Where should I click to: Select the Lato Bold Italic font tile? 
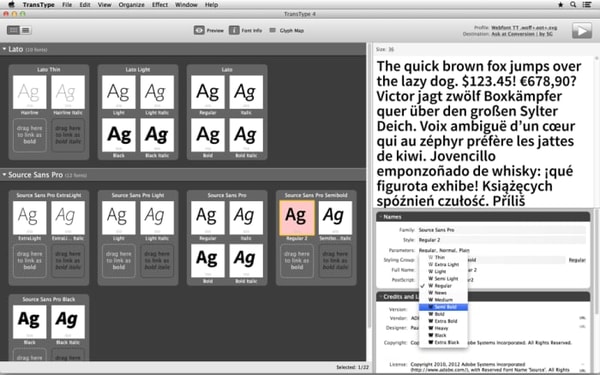(x=246, y=135)
